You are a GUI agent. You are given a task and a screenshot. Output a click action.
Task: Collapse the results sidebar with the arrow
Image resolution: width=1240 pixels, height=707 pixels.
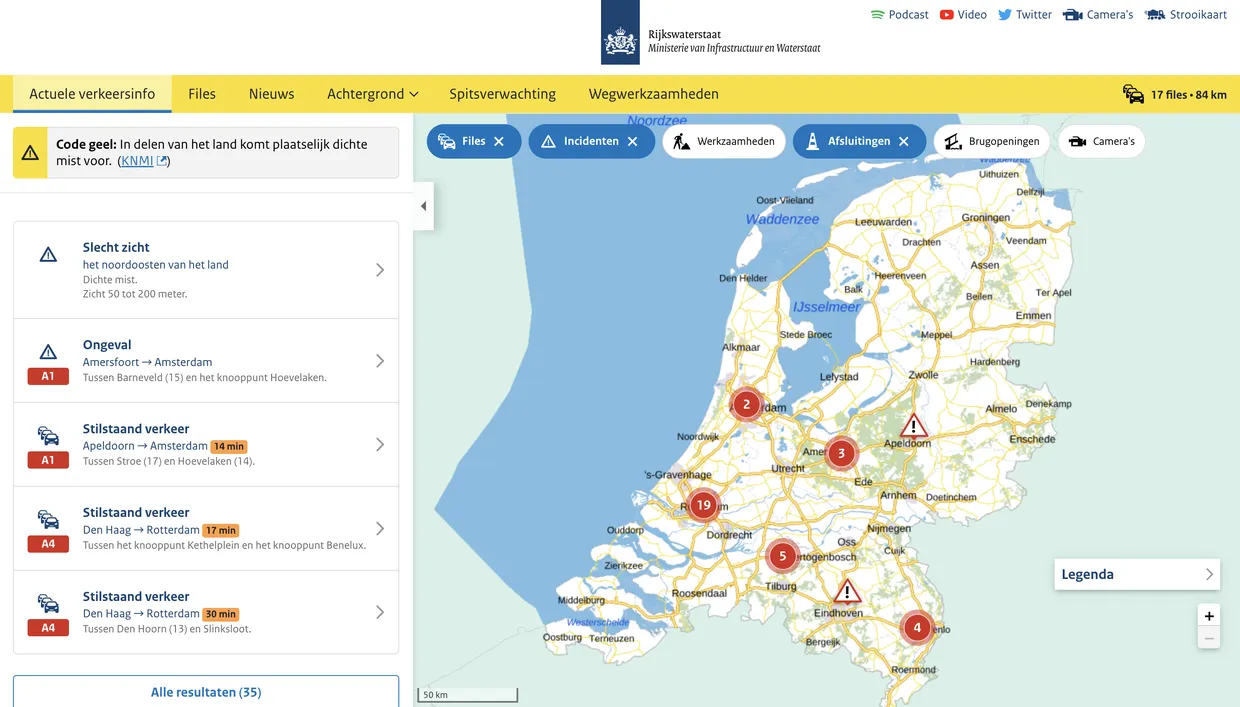tap(423, 205)
